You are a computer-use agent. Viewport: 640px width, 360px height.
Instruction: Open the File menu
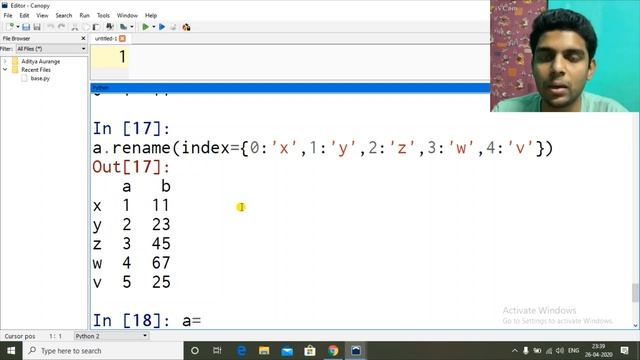point(8,16)
